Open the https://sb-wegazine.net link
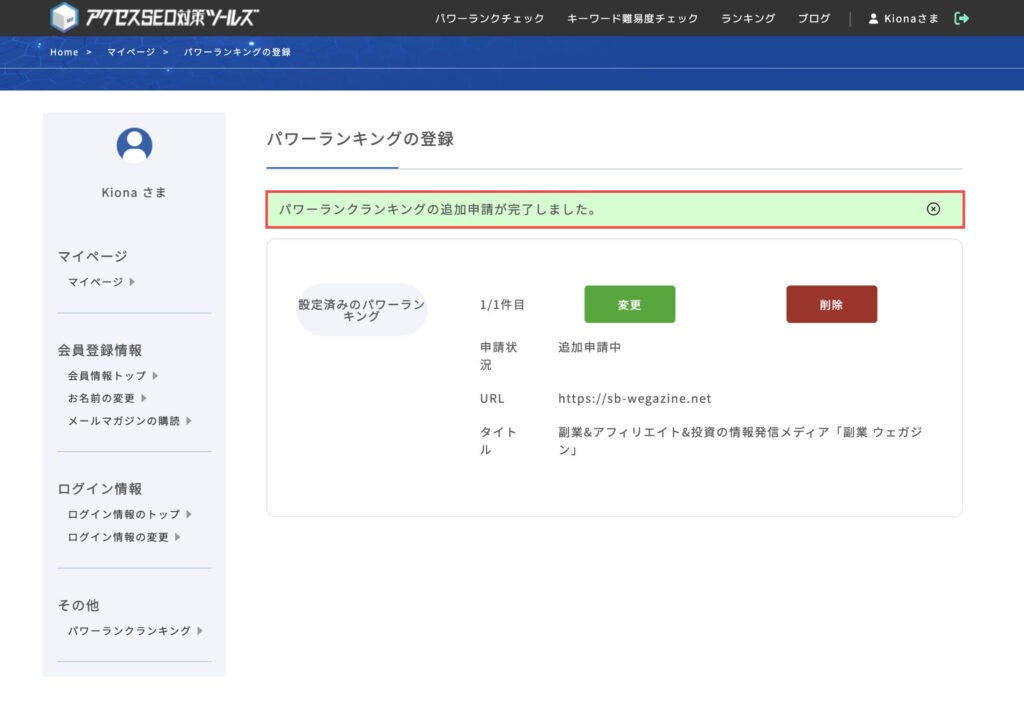1024x713 pixels. click(635, 398)
